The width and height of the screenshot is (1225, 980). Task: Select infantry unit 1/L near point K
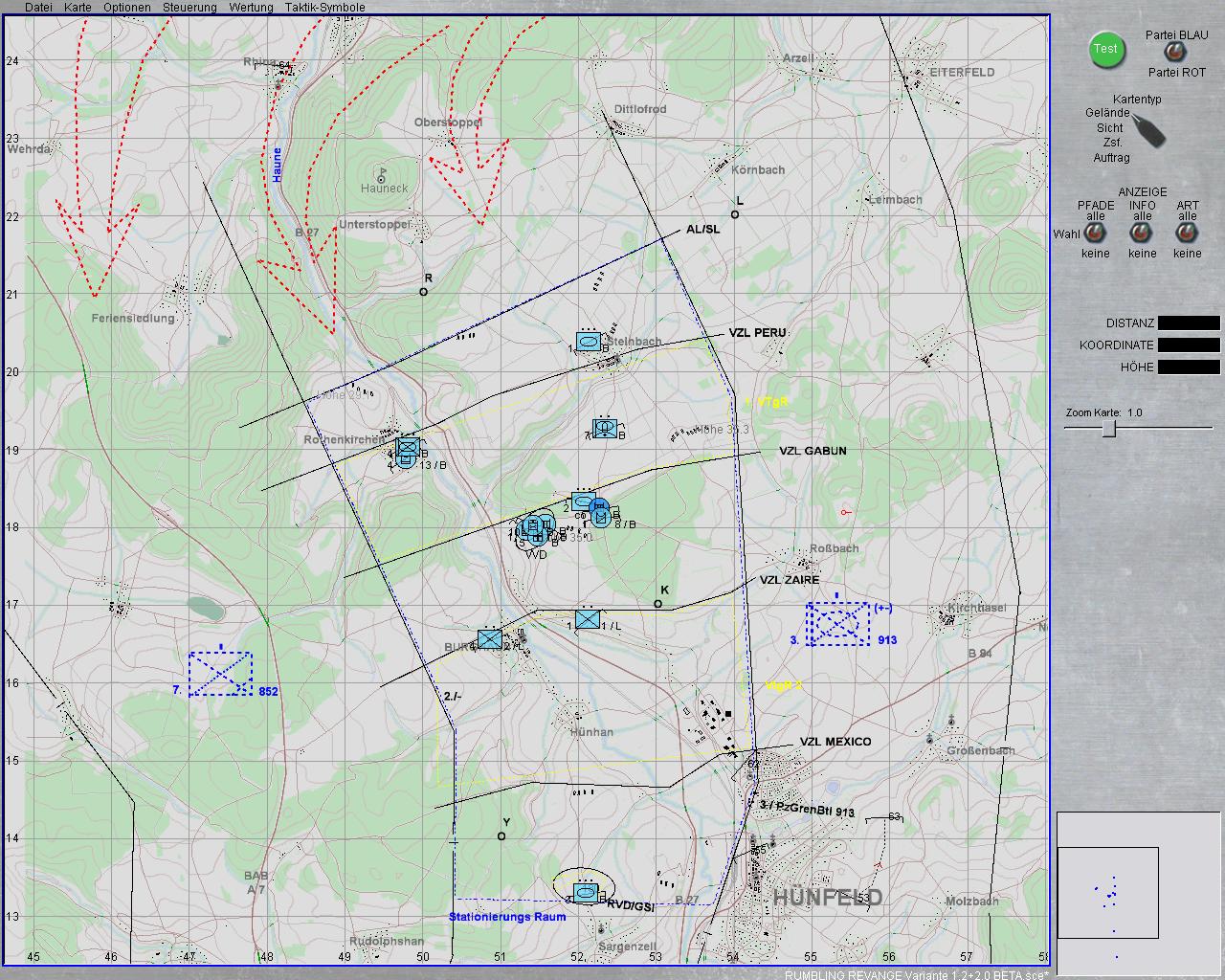(588, 619)
